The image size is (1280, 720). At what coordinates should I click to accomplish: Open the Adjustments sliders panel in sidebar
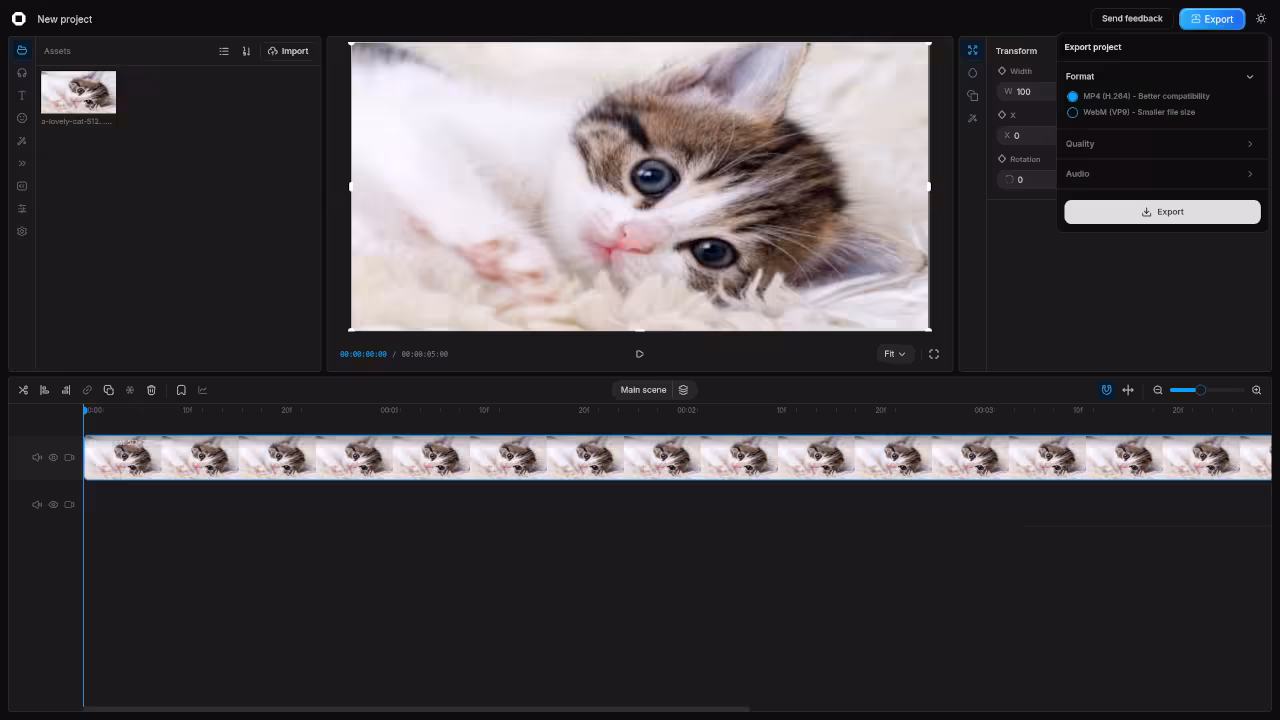pyautogui.click(x=22, y=209)
